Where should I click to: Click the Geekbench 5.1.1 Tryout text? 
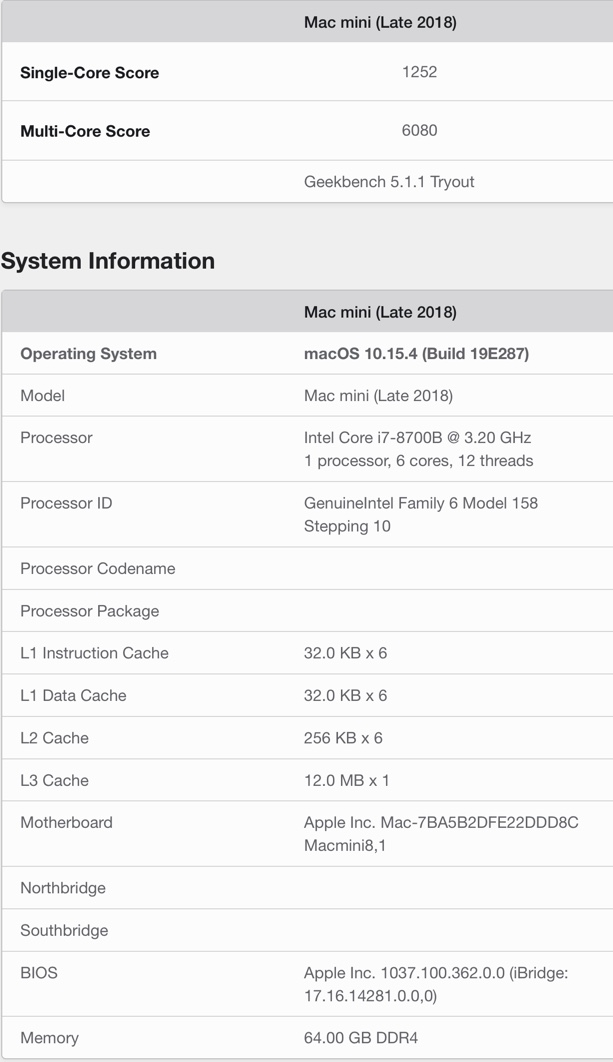pyautogui.click(x=389, y=182)
